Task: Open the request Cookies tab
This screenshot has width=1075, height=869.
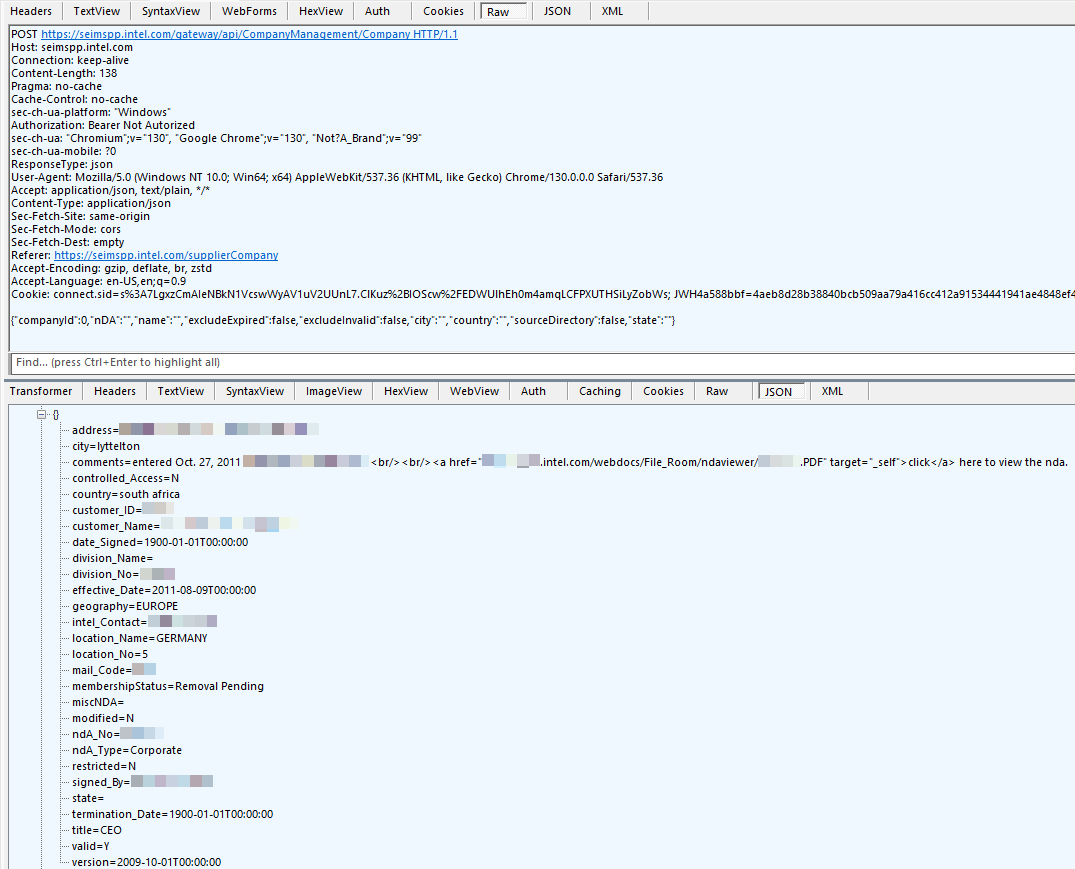Action: click(x=443, y=11)
